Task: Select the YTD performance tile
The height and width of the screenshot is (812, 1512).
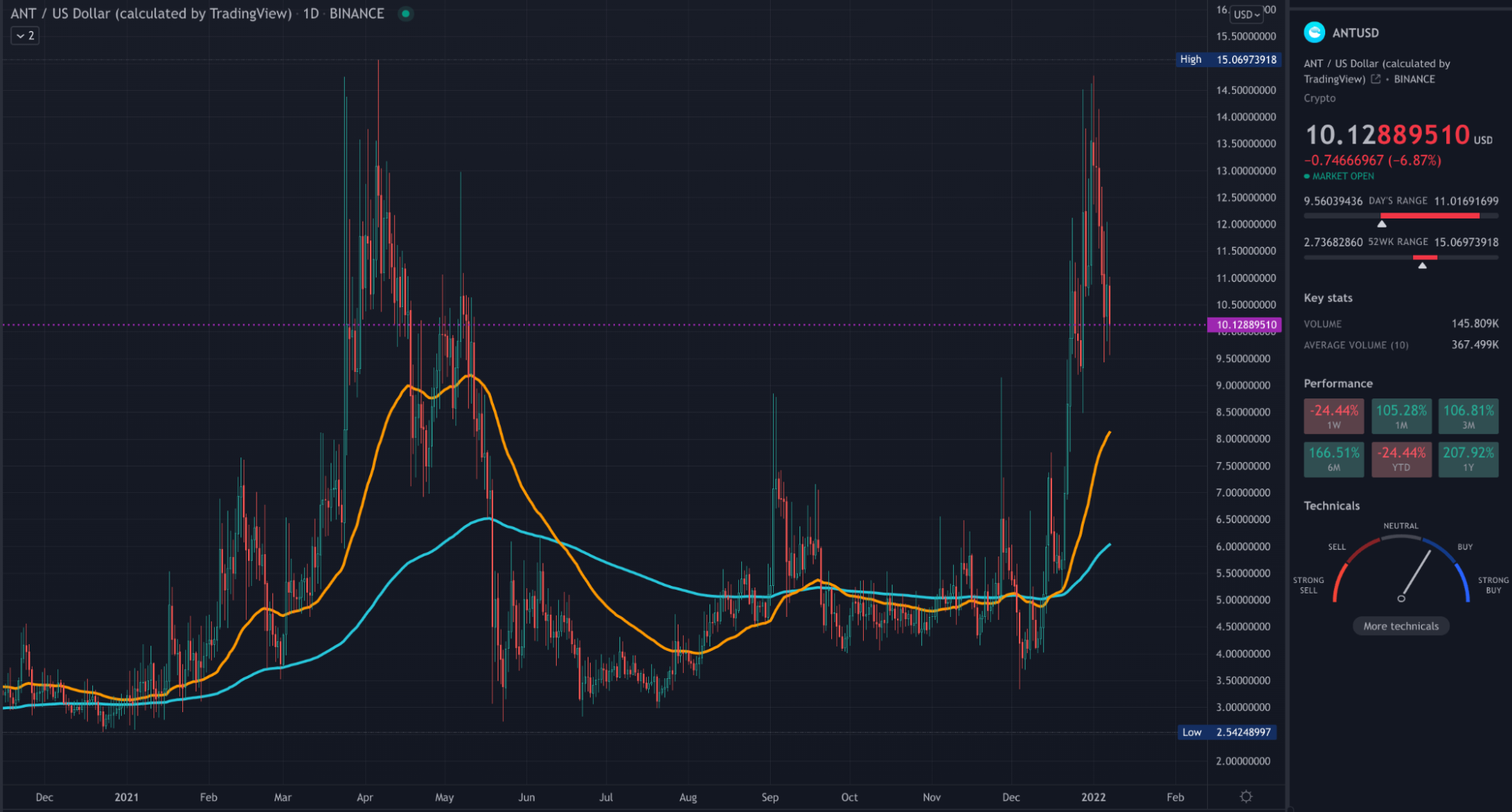Action: pos(1401,459)
